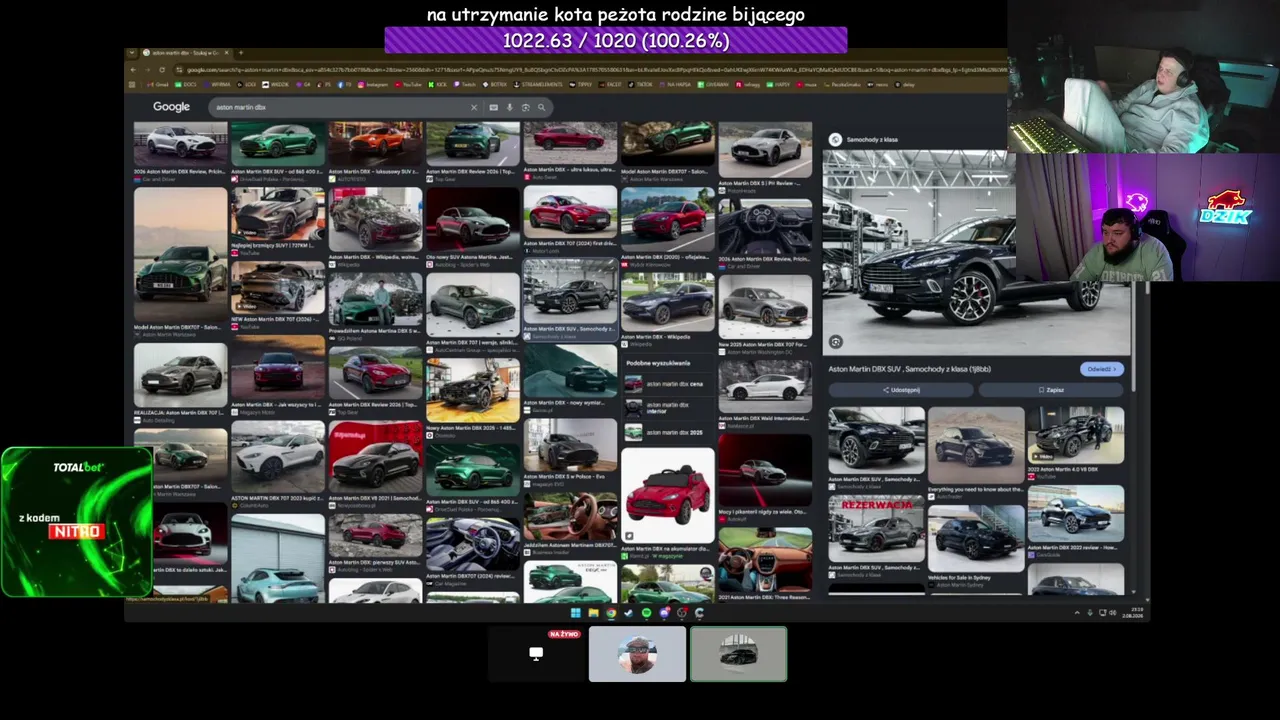
Task: Open the YouTube bookmark
Action: click(407, 85)
